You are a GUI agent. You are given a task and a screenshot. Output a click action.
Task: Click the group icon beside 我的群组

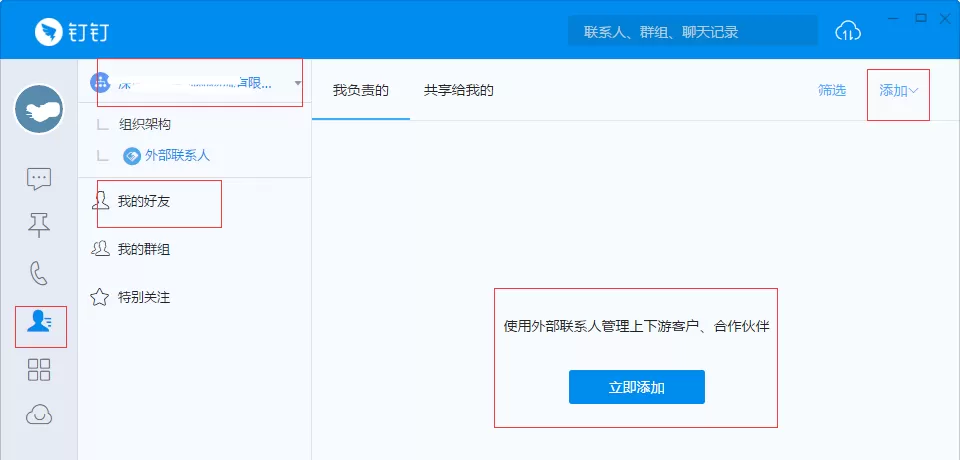tap(100, 249)
